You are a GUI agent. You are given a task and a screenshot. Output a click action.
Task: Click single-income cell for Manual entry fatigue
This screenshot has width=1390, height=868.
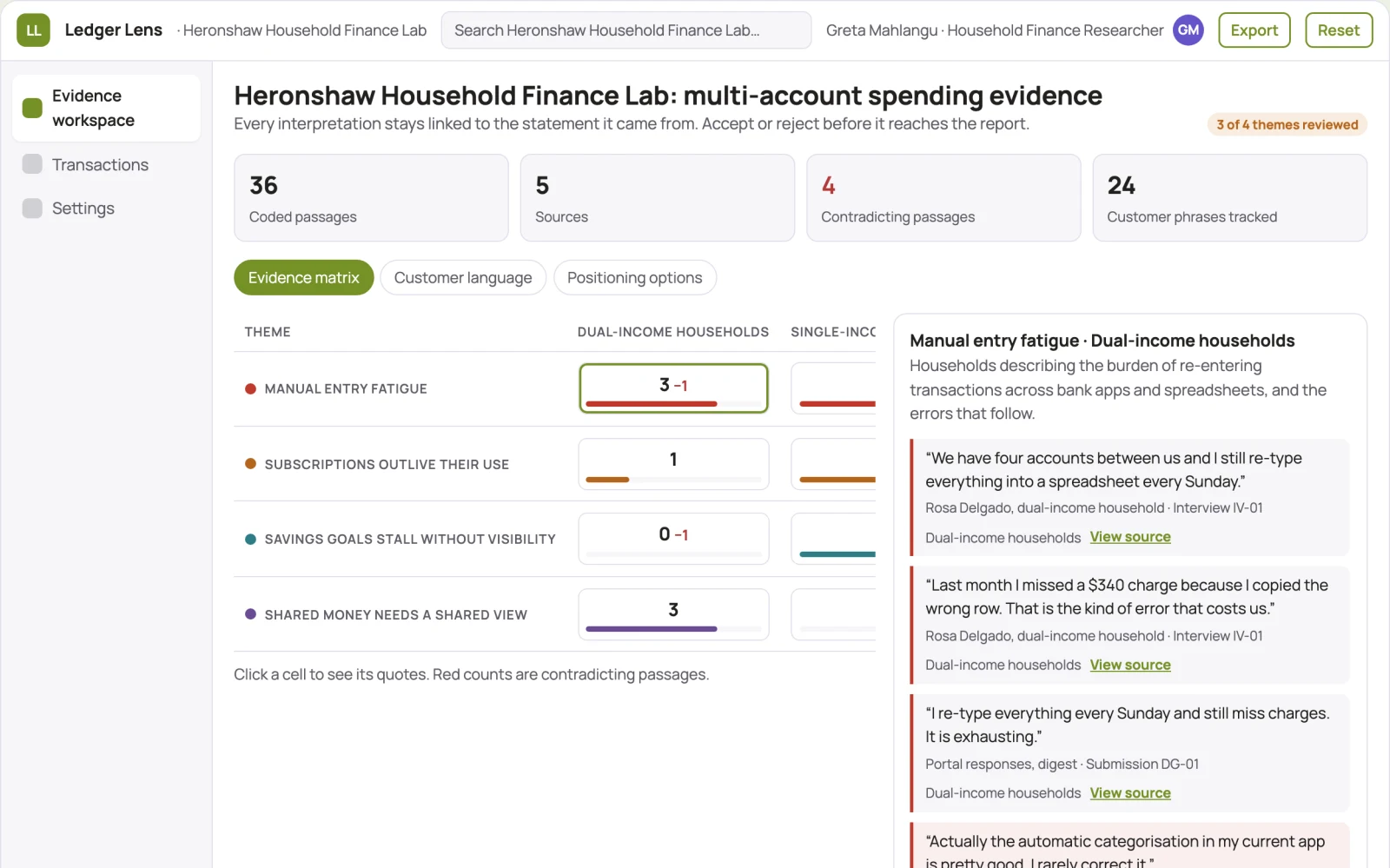(x=833, y=388)
